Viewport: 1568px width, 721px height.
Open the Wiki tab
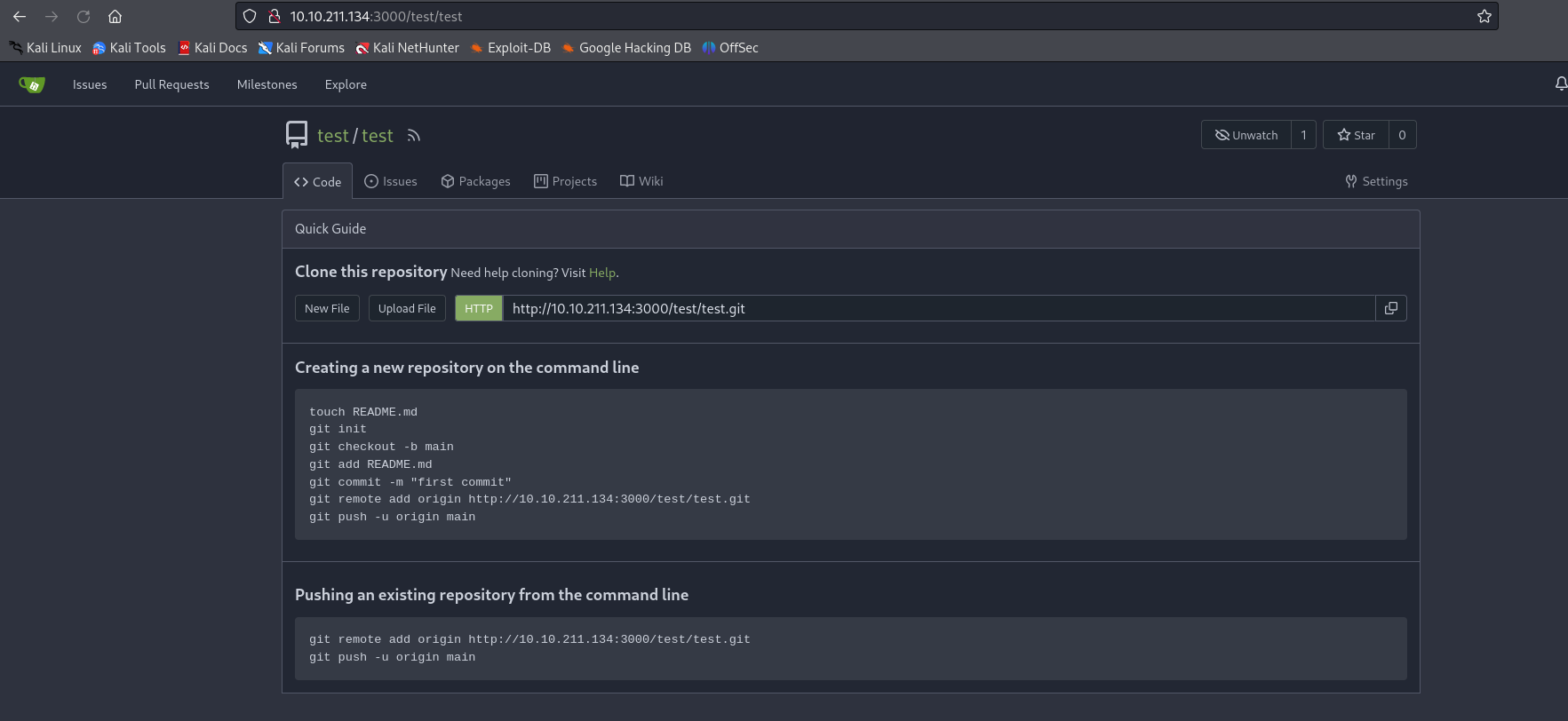(641, 181)
